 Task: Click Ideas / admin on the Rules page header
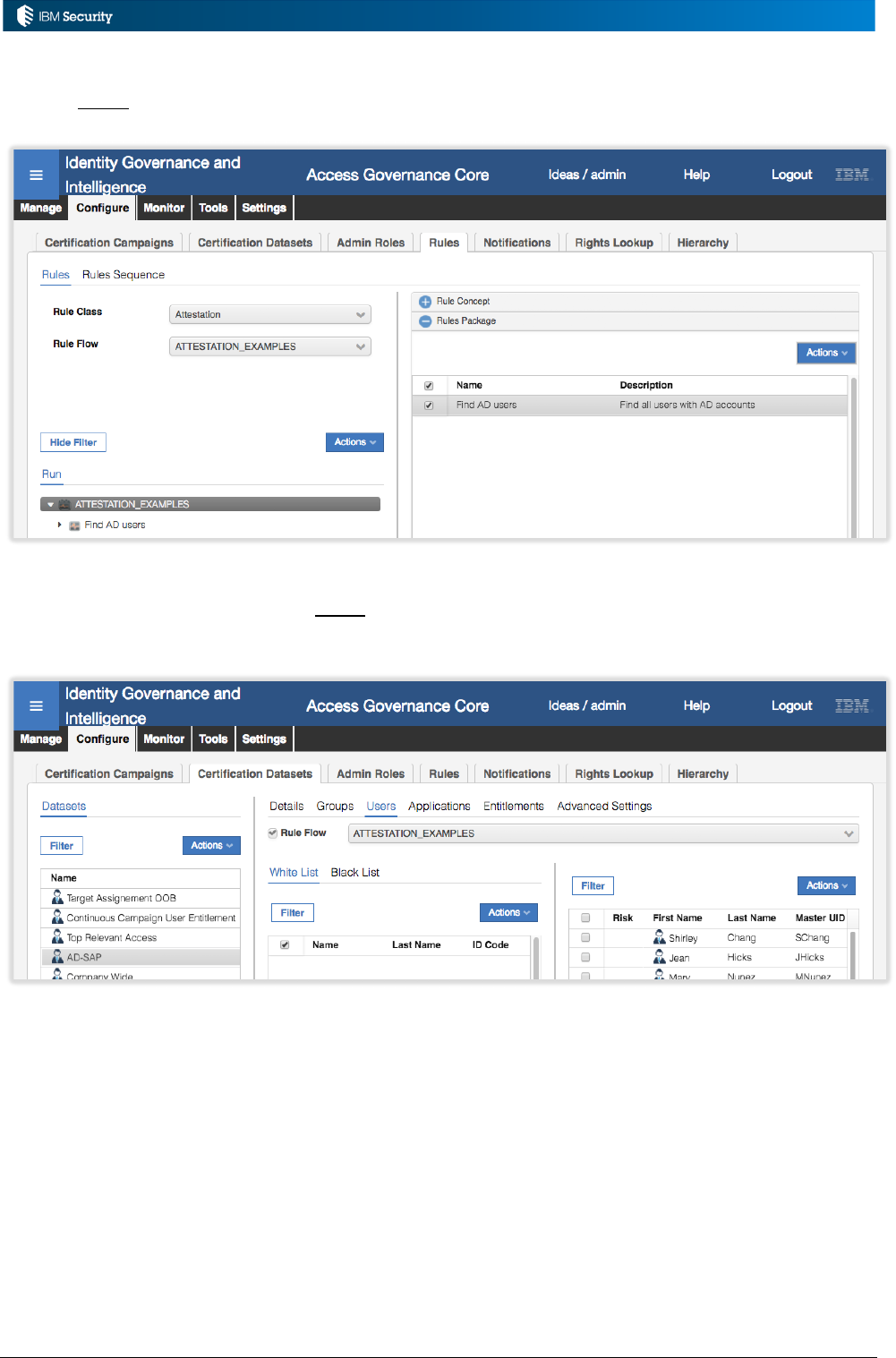[587, 175]
